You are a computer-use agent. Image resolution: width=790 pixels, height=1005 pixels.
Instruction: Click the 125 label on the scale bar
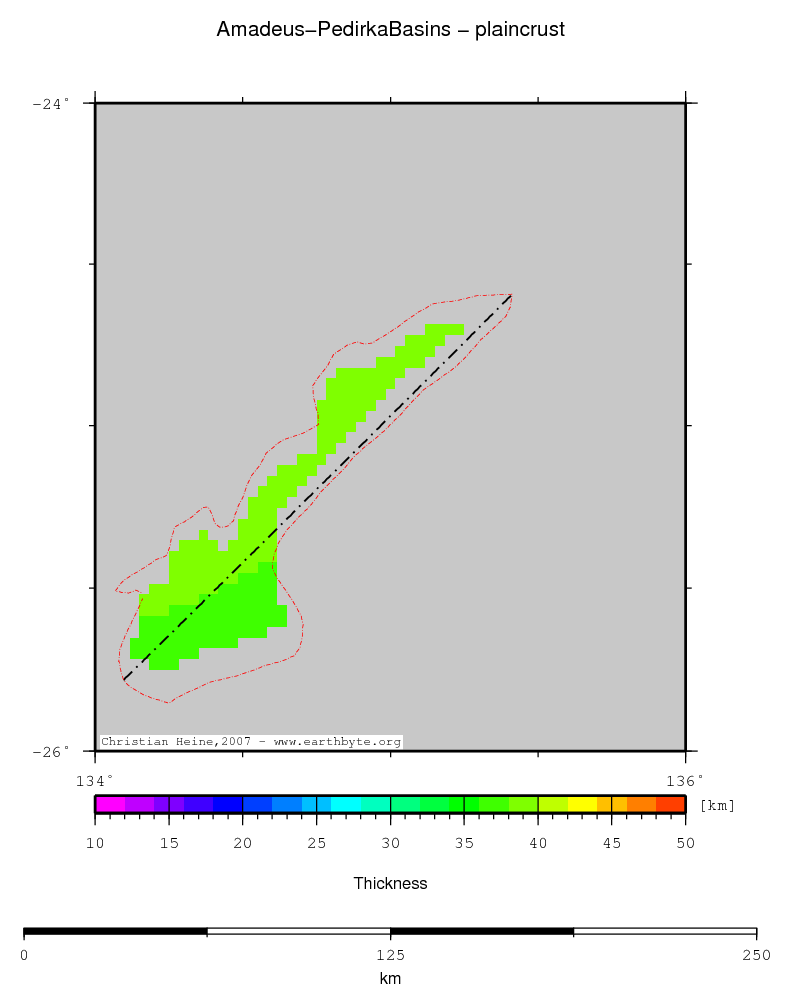click(x=390, y=955)
